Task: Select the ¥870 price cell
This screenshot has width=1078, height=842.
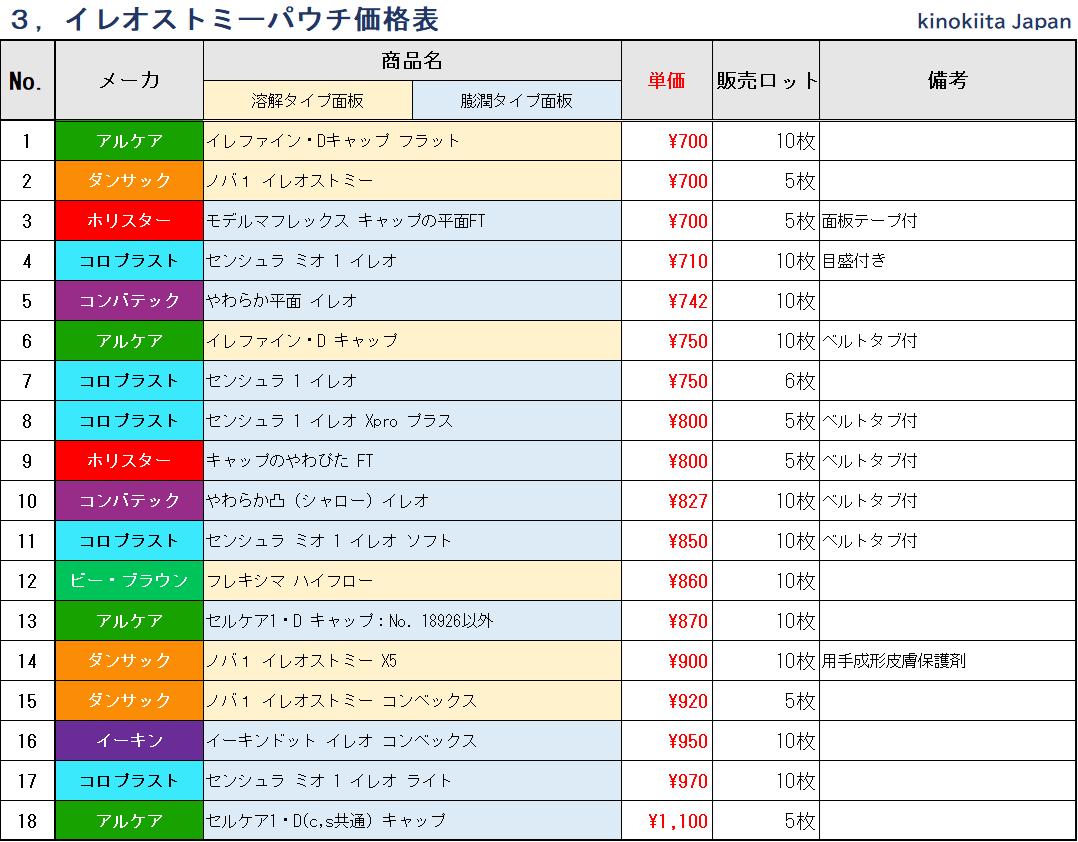Action: click(667, 620)
